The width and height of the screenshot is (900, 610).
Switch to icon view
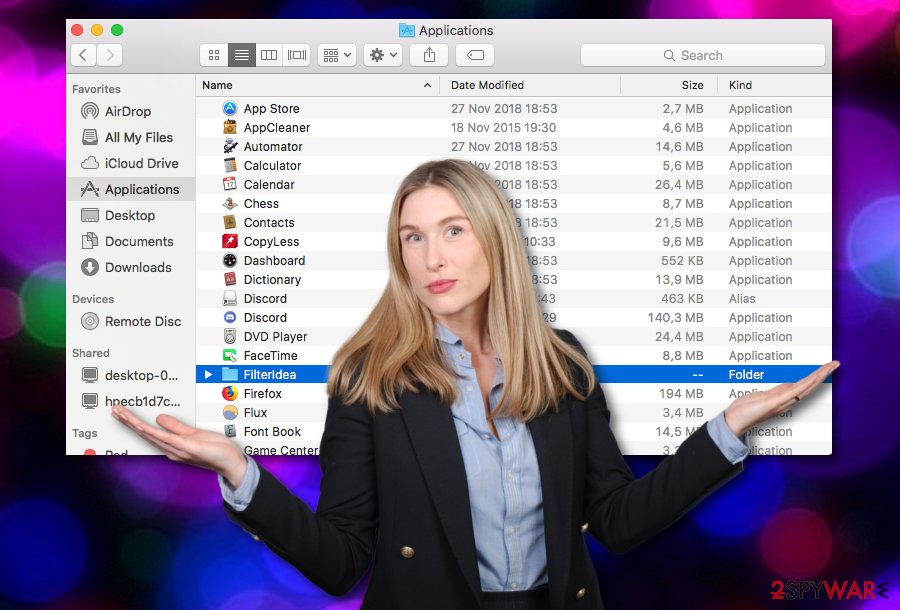(x=214, y=55)
